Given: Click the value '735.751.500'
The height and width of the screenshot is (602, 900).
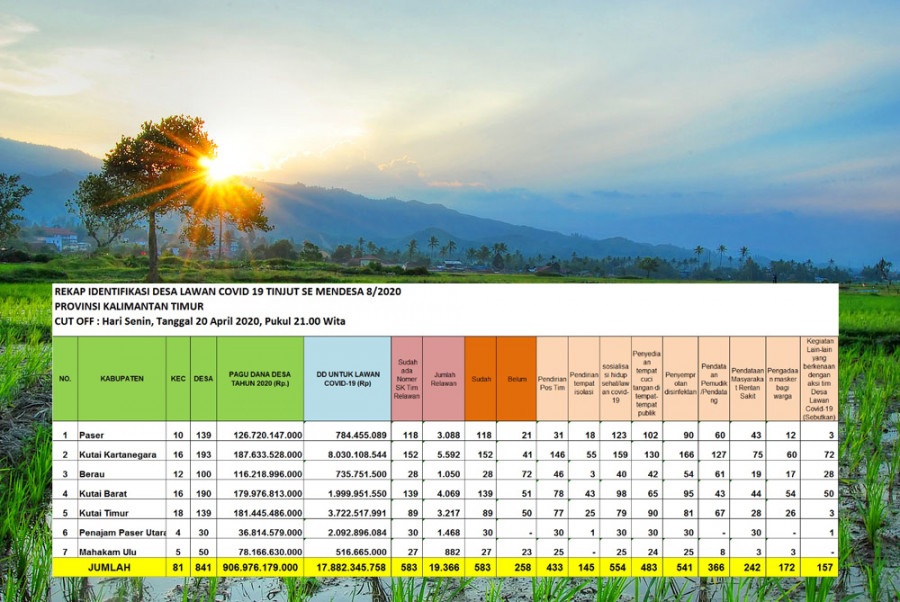Looking at the screenshot, I should point(361,474).
